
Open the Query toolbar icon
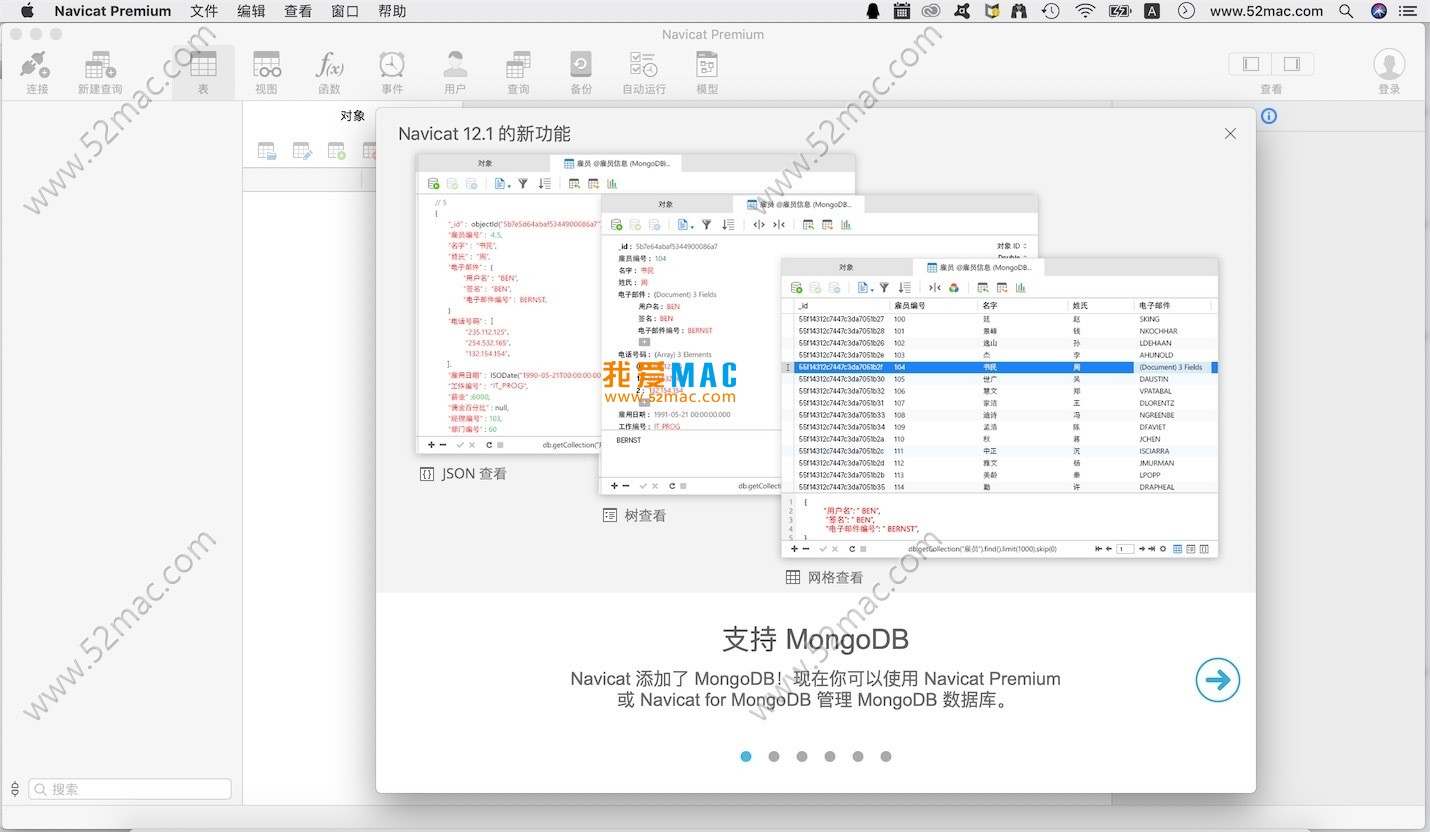click(518, 65)
